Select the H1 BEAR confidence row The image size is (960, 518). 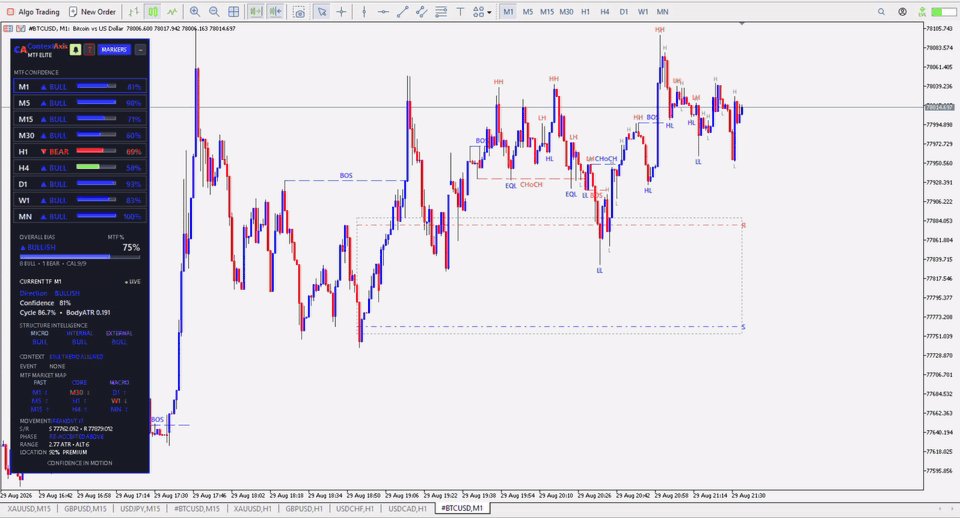pyautogui.click(x=80, y=151)
